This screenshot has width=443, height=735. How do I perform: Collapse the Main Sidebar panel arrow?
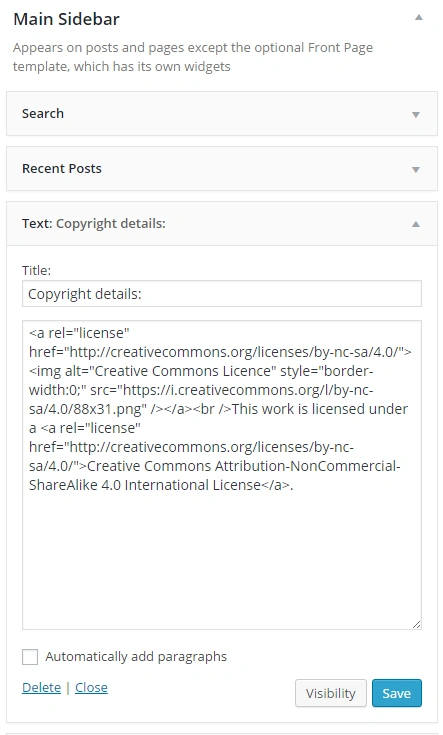pyautogui.click(x=419, y=18)
